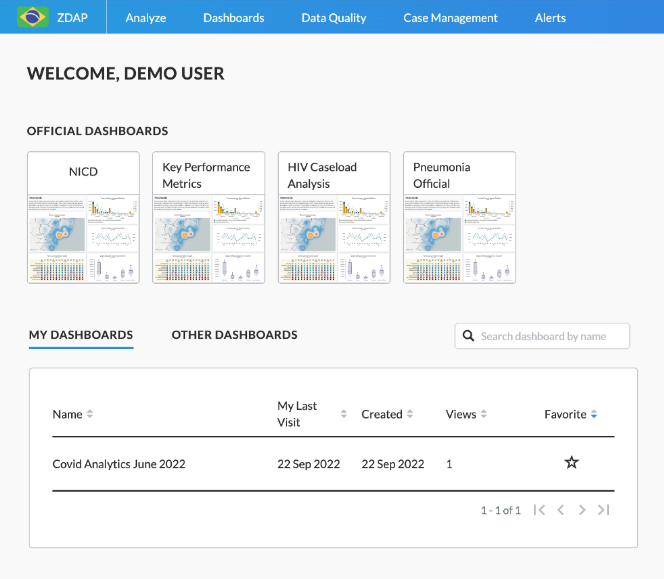Open the Data Quality menu
The height and width of the screenshot is (579, 664).
click(333, 17)
